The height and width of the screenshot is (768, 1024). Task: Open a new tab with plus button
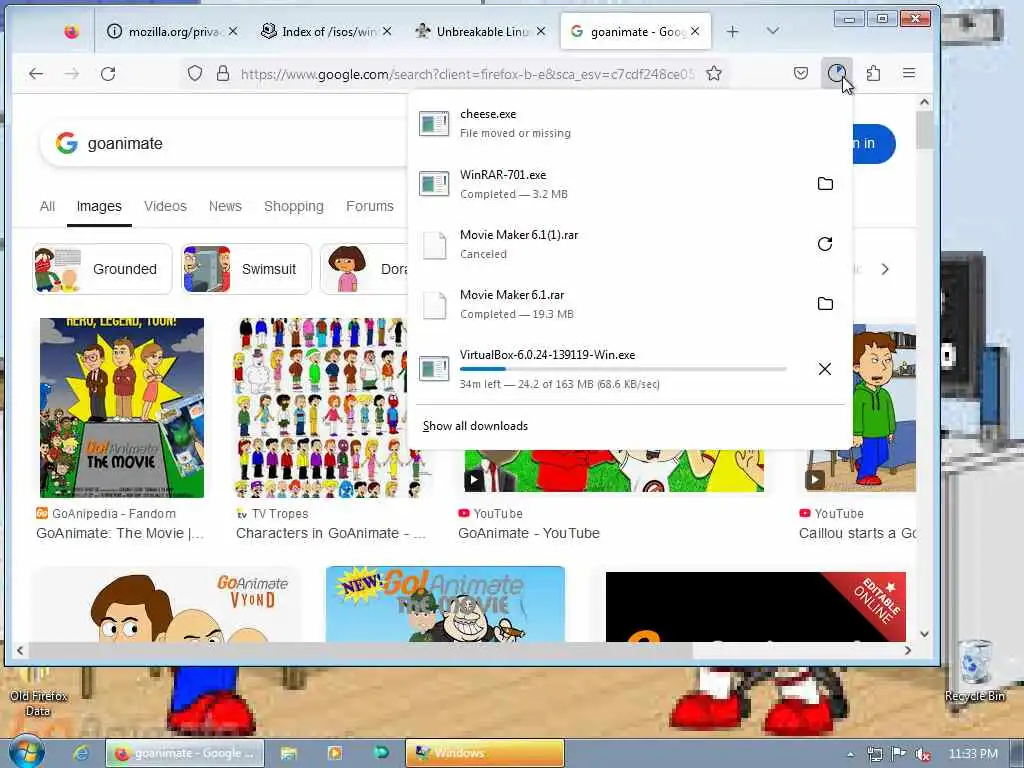point(733,31)
